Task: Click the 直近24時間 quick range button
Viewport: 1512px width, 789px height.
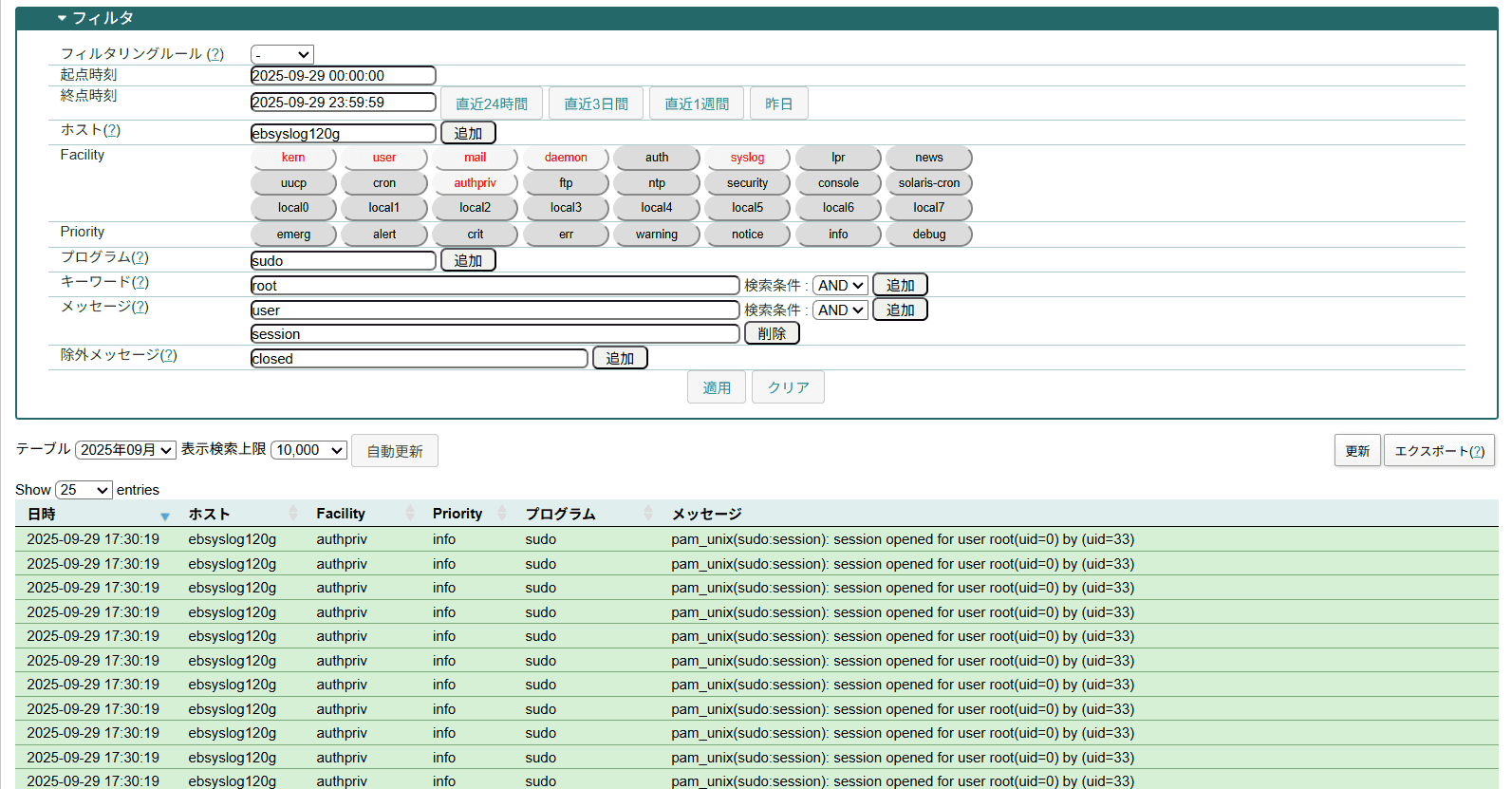Action: pos(492,103)
